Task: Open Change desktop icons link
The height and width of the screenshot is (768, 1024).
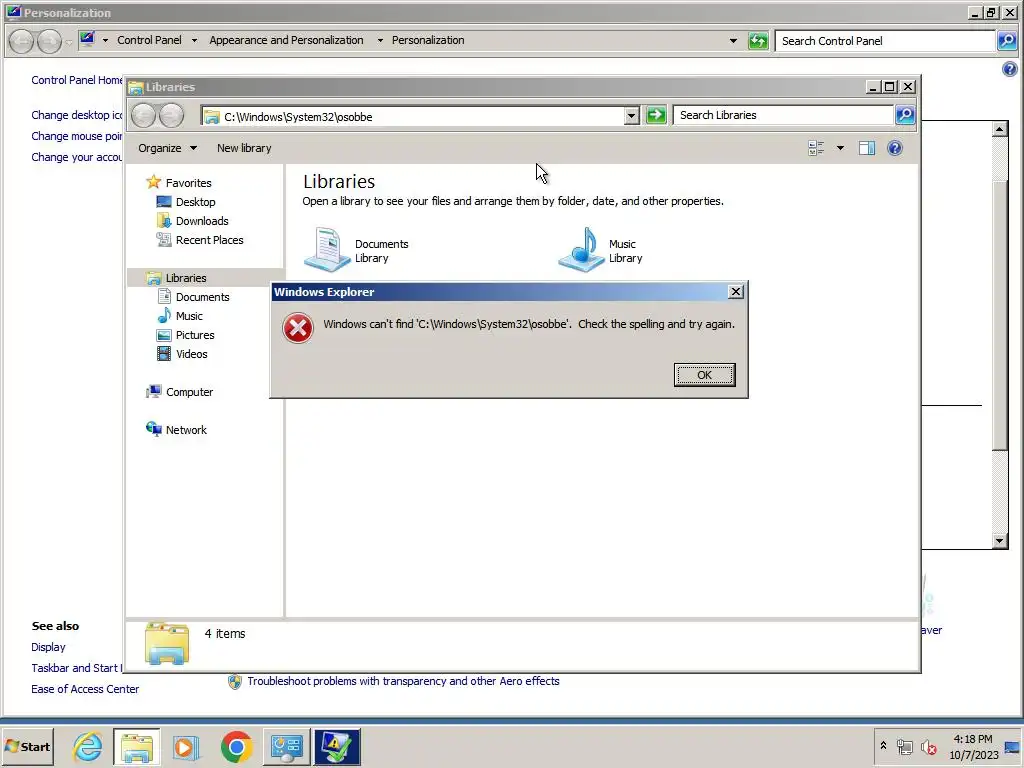Action: [x=77, y=115]
